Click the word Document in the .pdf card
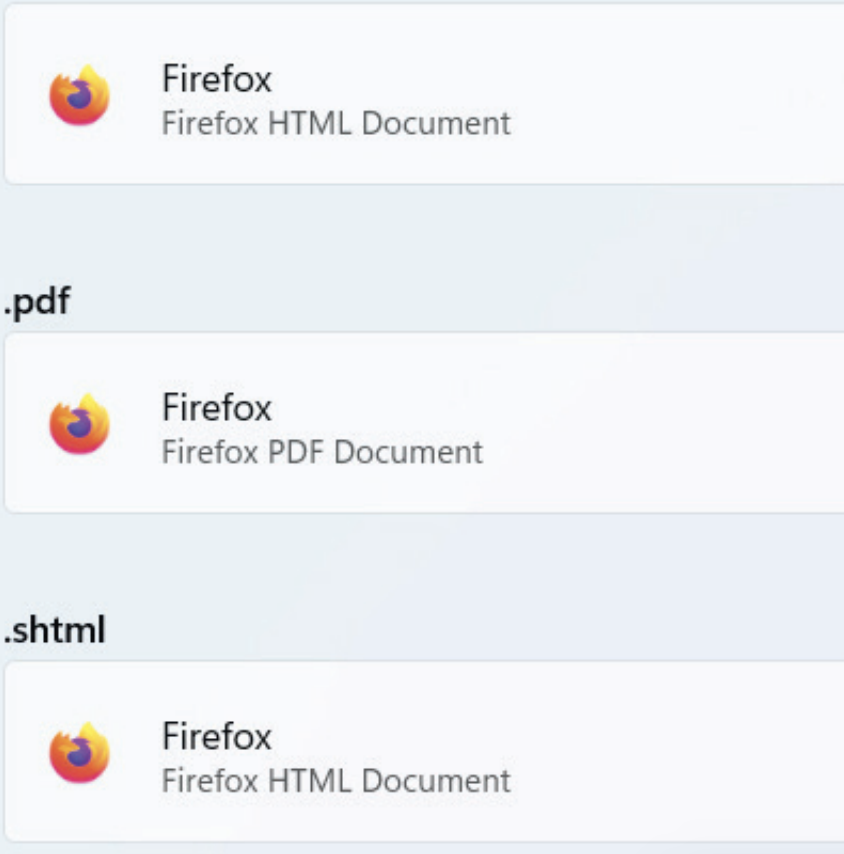This screenshot has width=844, height=854. click(407, 452)
